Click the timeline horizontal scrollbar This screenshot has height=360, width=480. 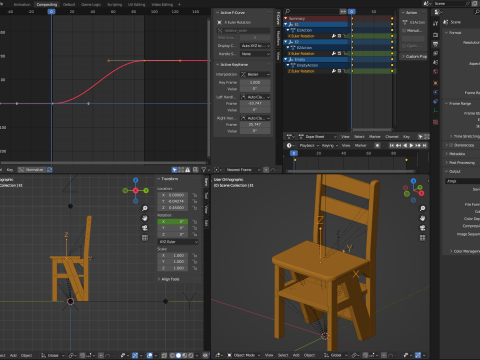click(351, 171)
